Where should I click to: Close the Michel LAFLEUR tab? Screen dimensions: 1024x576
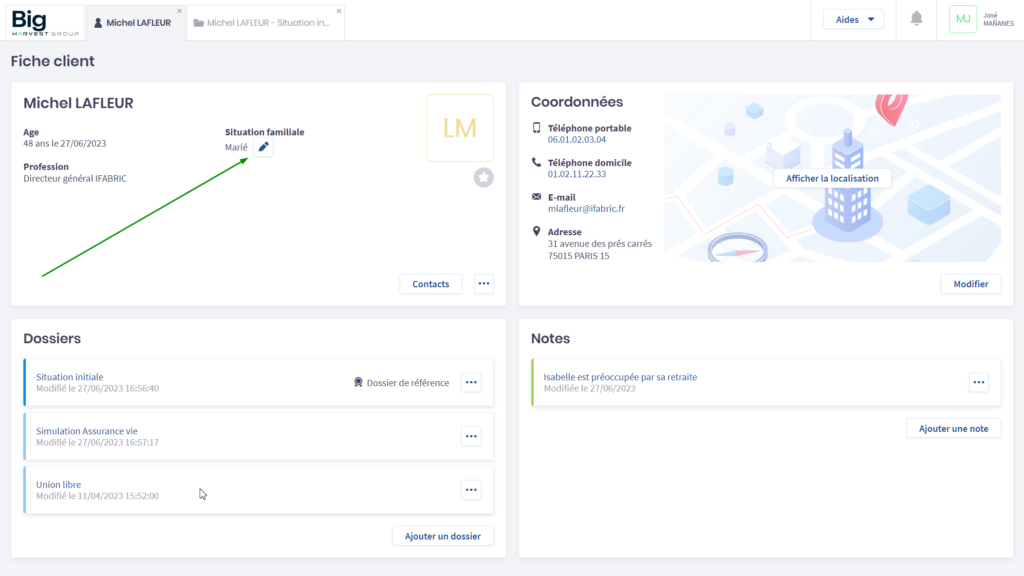(179, 11)
